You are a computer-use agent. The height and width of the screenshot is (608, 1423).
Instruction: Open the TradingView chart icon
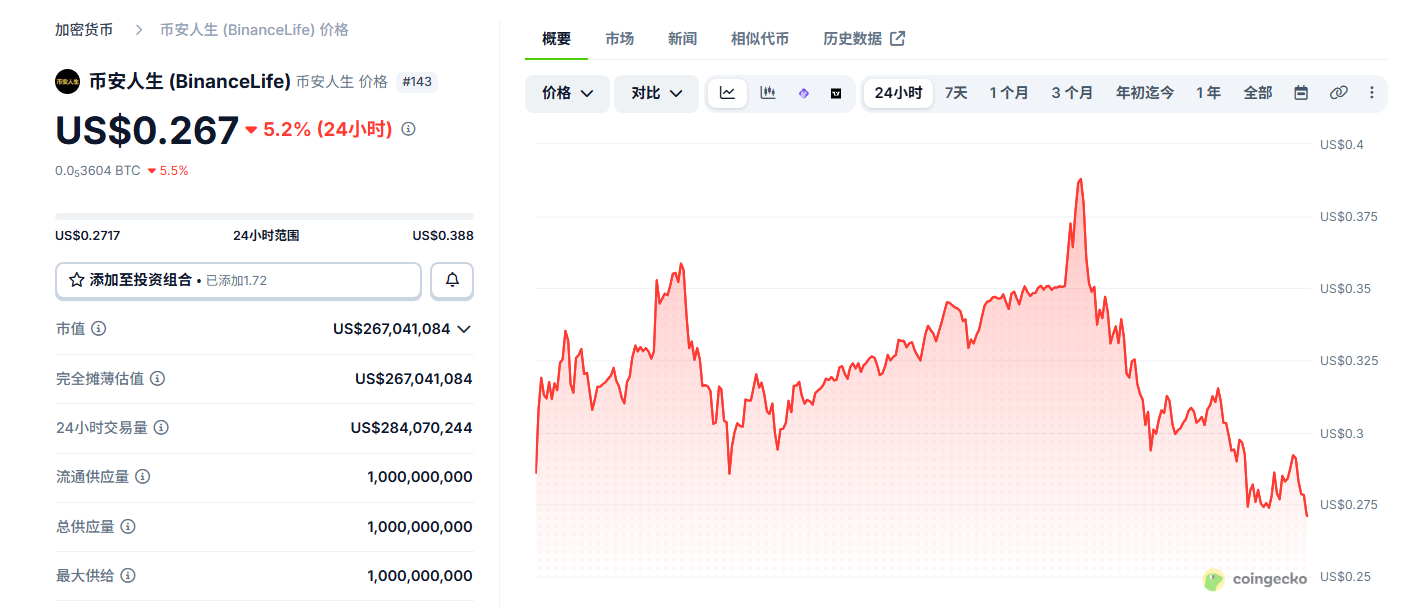pos(836,93)
